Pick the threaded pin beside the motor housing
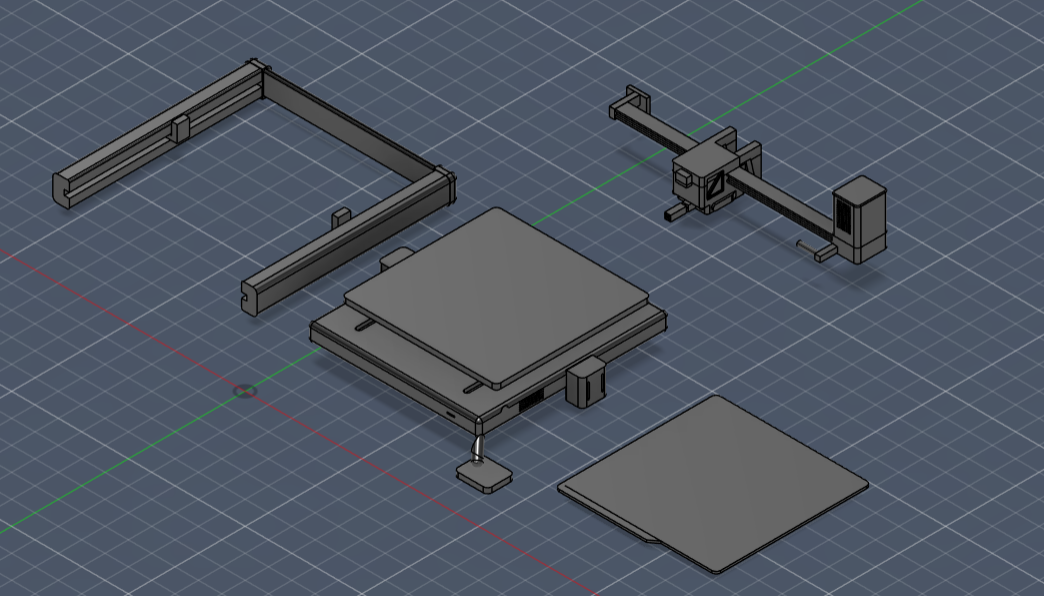This screenshot has height=596, width=1044. point(808,247)
